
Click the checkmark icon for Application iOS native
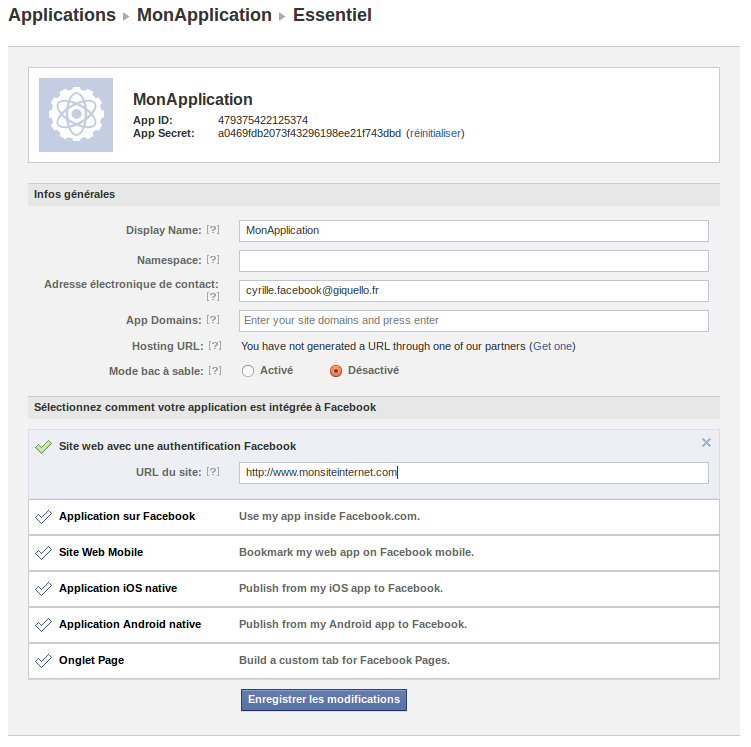[44, 589]
